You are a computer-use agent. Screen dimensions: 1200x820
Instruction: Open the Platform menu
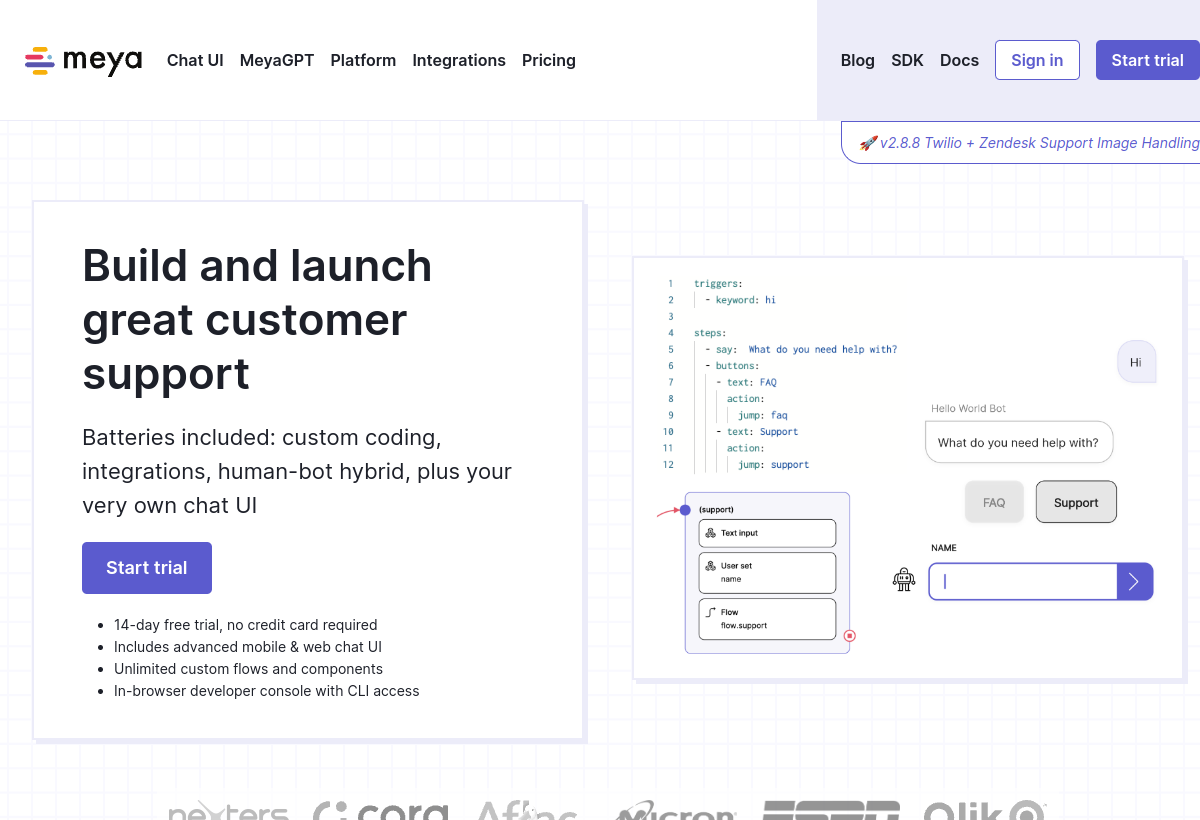tap(363, 60)
